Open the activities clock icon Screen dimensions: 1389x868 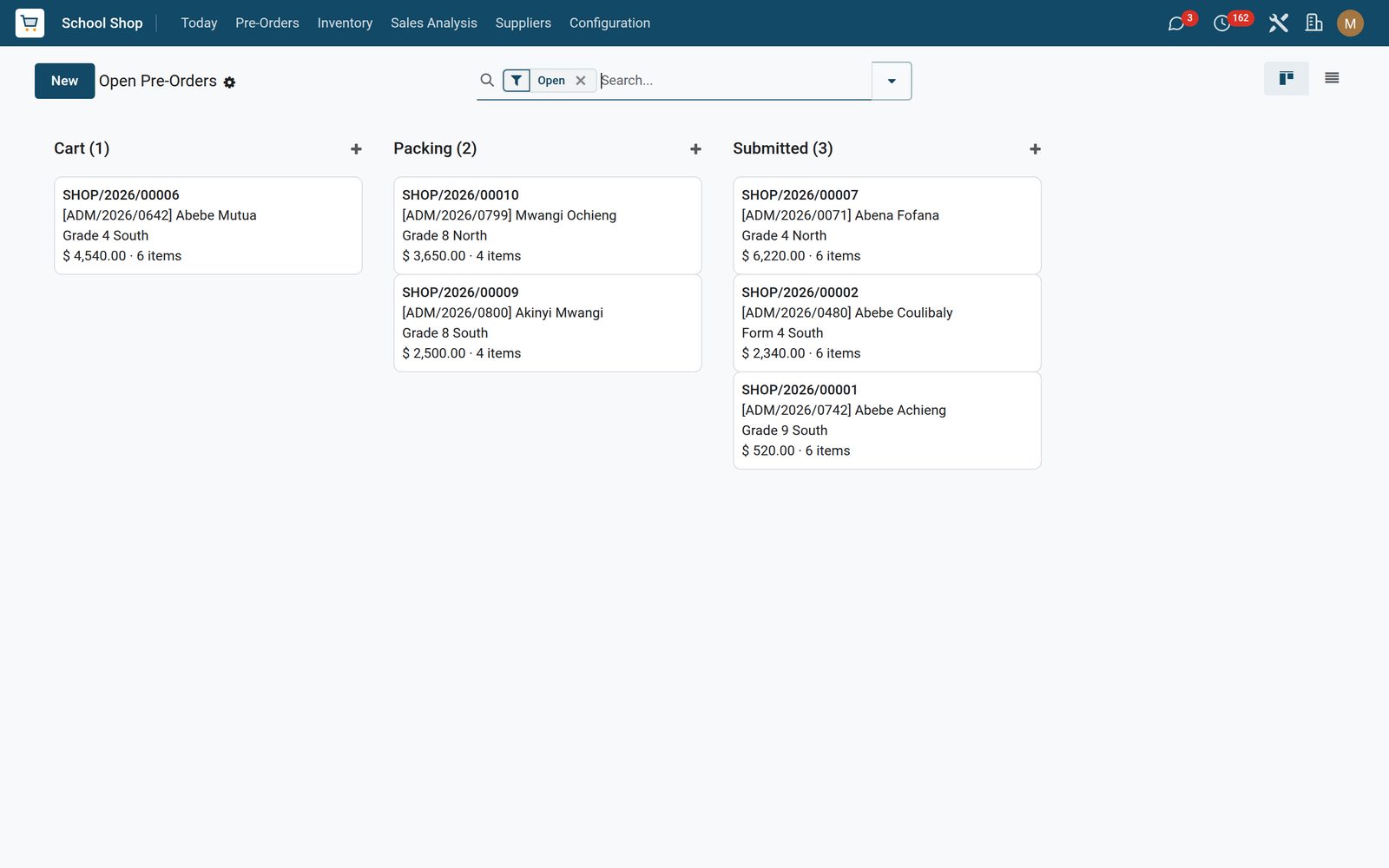(x=1221, y=23)
